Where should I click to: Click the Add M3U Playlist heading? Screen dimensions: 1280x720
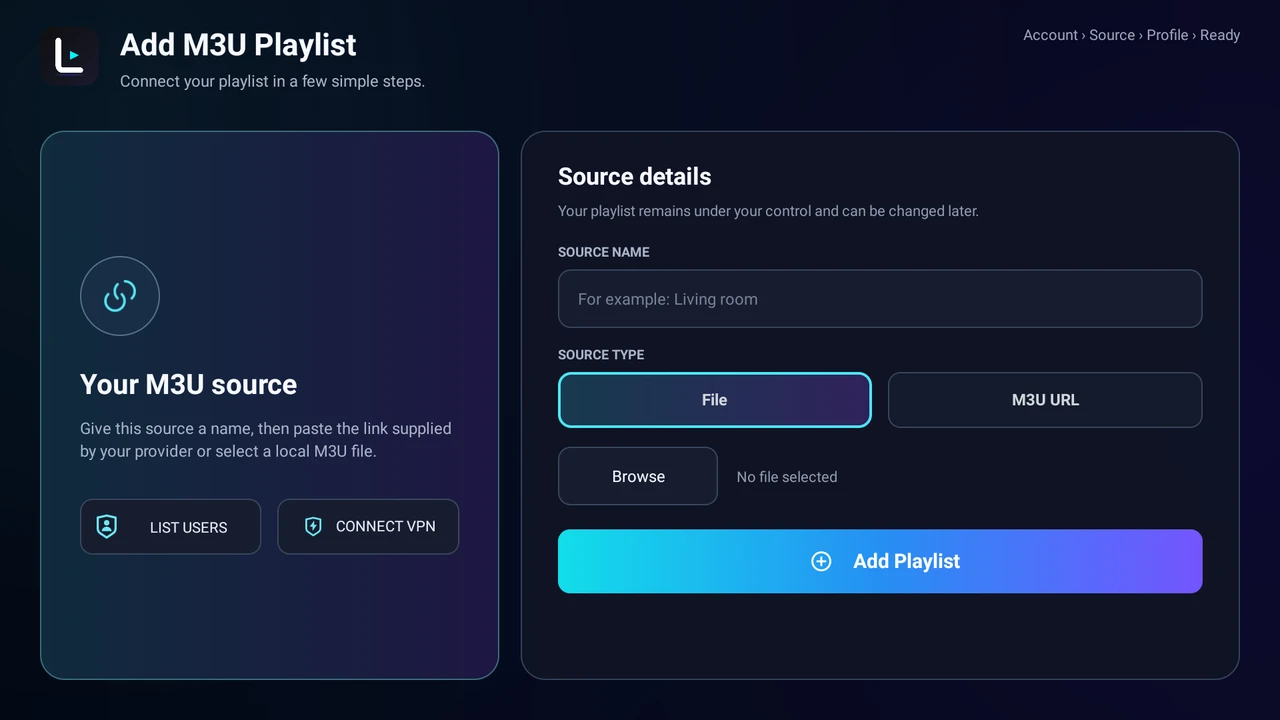point(238,45)
